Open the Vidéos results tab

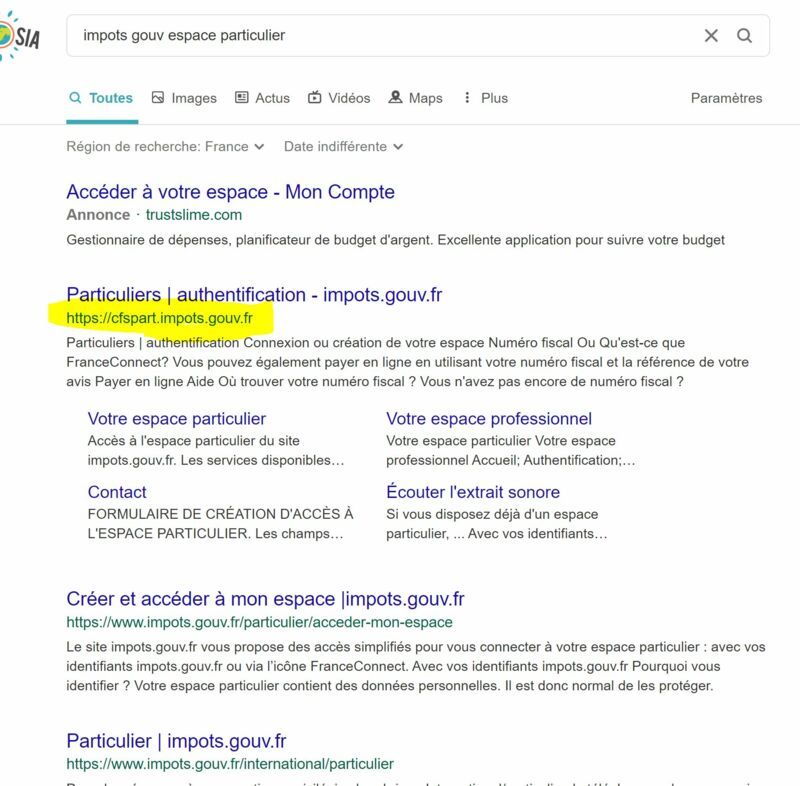339,98
